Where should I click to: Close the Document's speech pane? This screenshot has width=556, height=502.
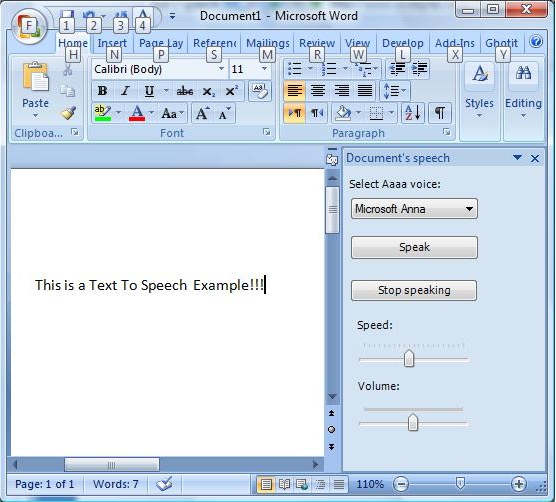pyautogui.click(x=535, y=158)
